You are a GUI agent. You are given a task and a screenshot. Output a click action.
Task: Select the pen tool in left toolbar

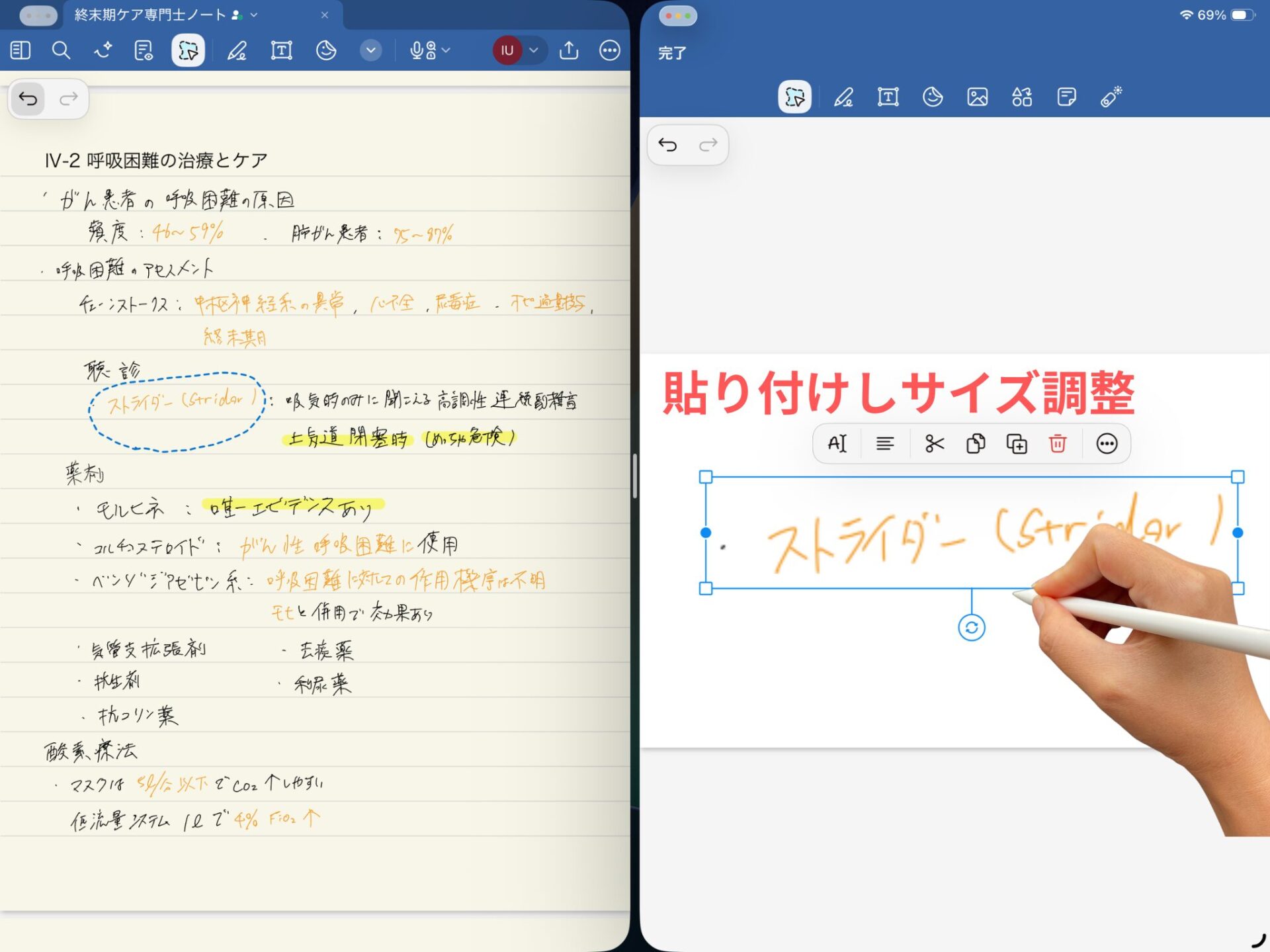click(x=237, y=50)
